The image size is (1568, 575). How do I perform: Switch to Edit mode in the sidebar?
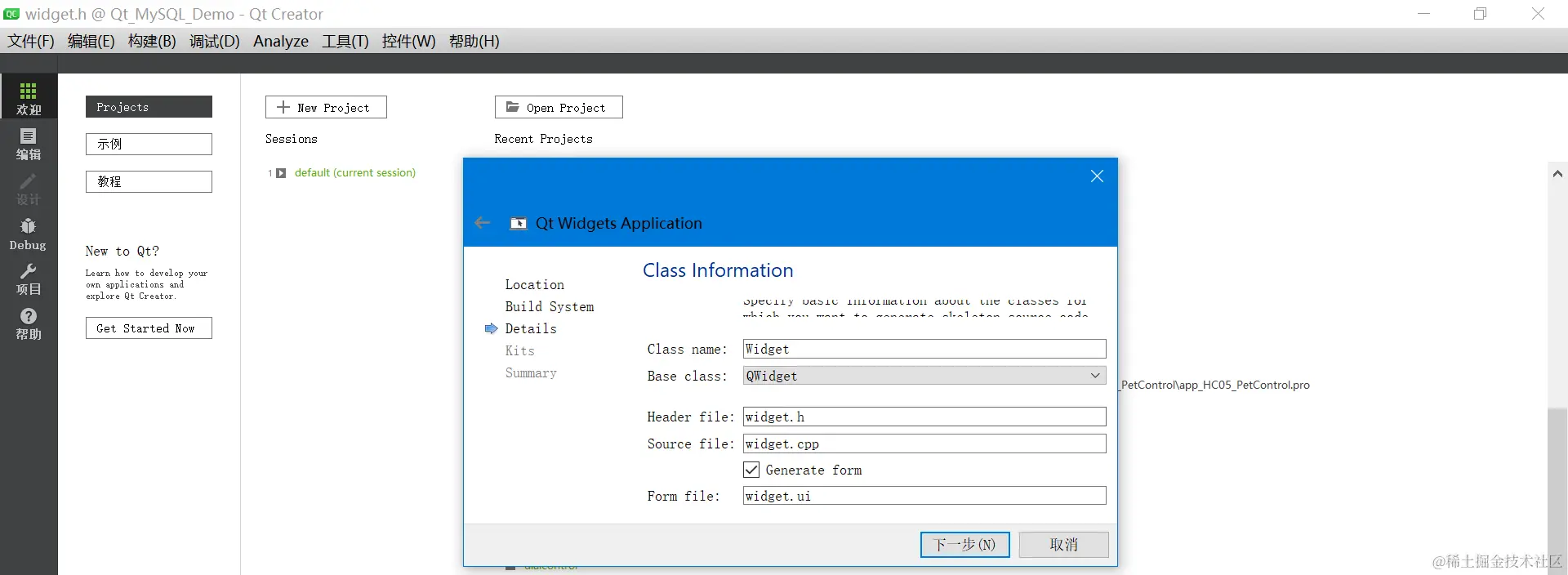(29, 144)
